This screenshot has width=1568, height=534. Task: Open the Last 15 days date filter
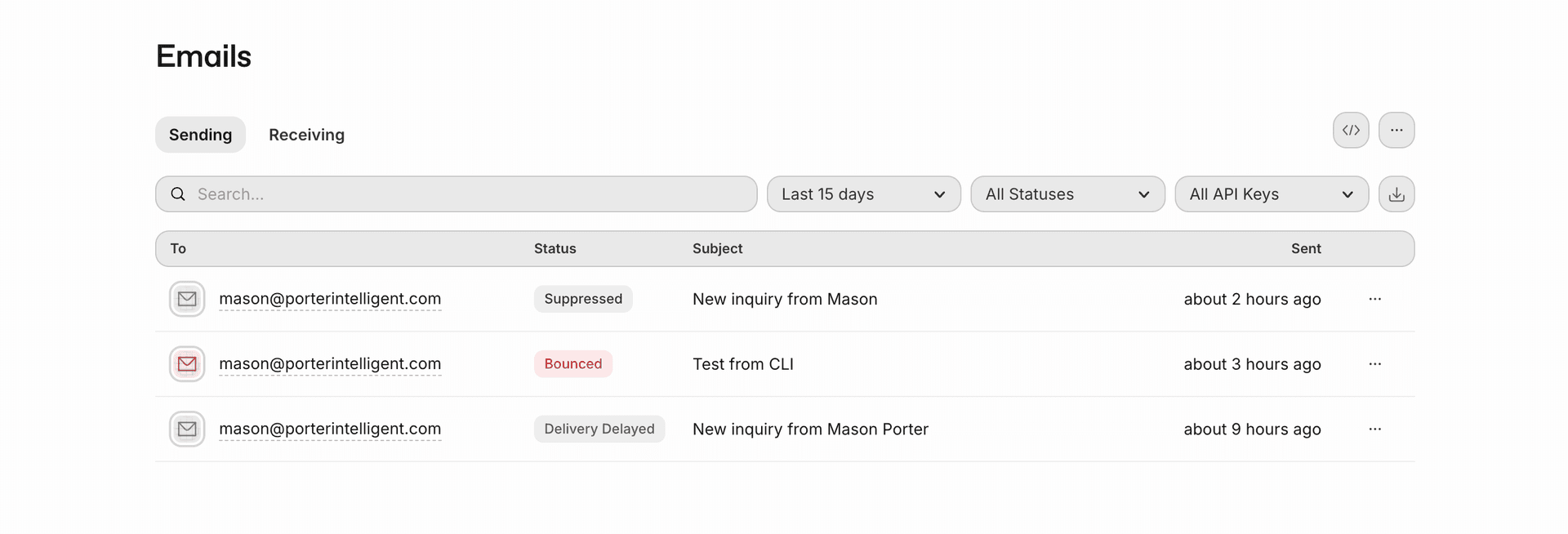coord(863,194)
